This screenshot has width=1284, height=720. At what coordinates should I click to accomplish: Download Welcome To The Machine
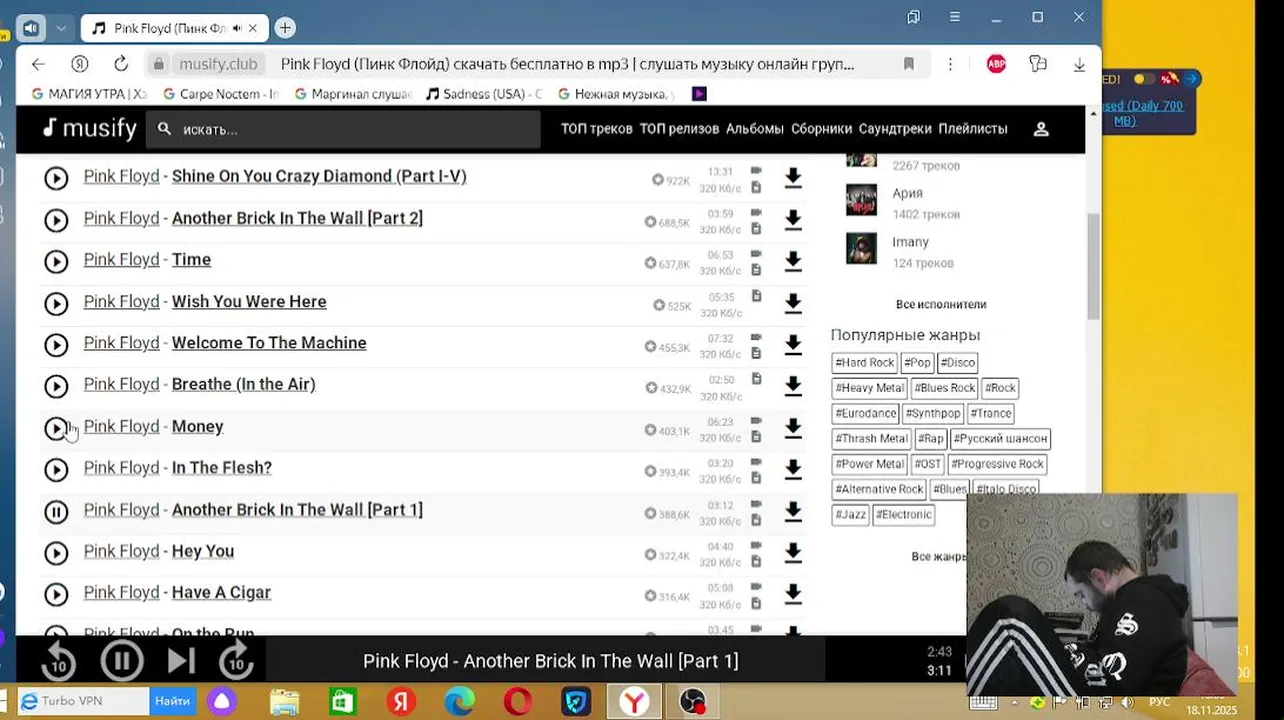(x=793, y=345)
